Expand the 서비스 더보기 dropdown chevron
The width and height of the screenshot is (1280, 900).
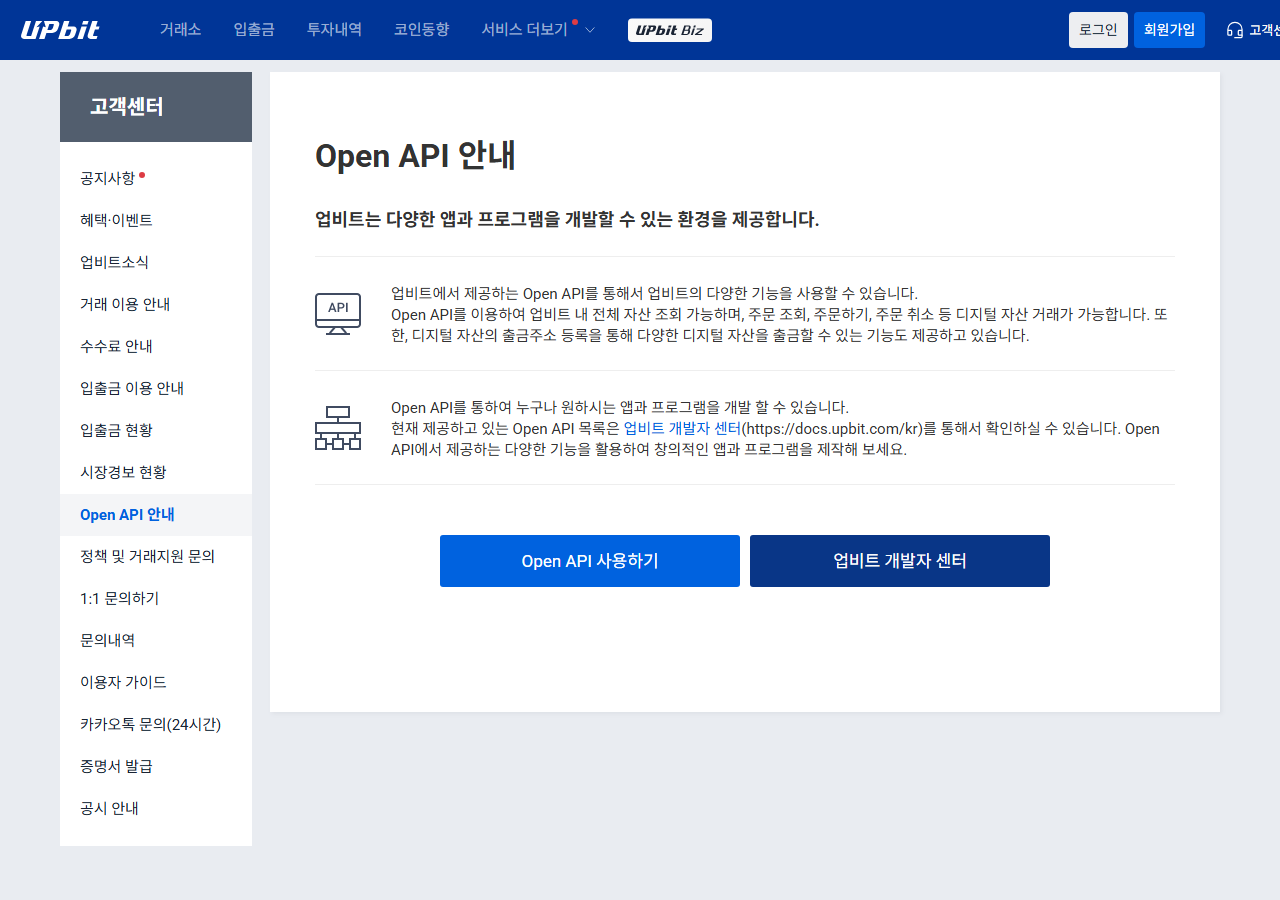click(x=590, y=30)
